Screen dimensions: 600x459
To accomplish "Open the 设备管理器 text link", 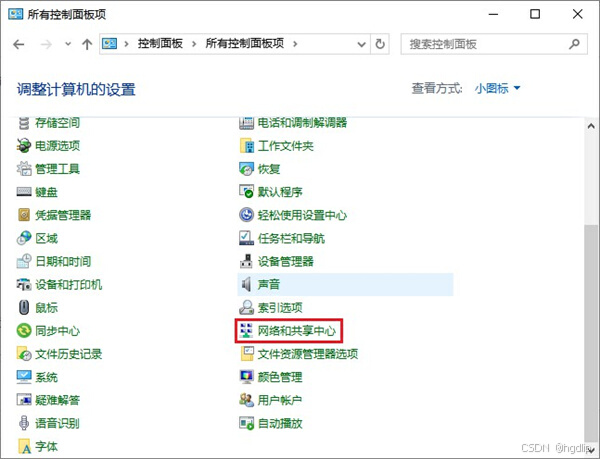I will (x=285, y=261).
